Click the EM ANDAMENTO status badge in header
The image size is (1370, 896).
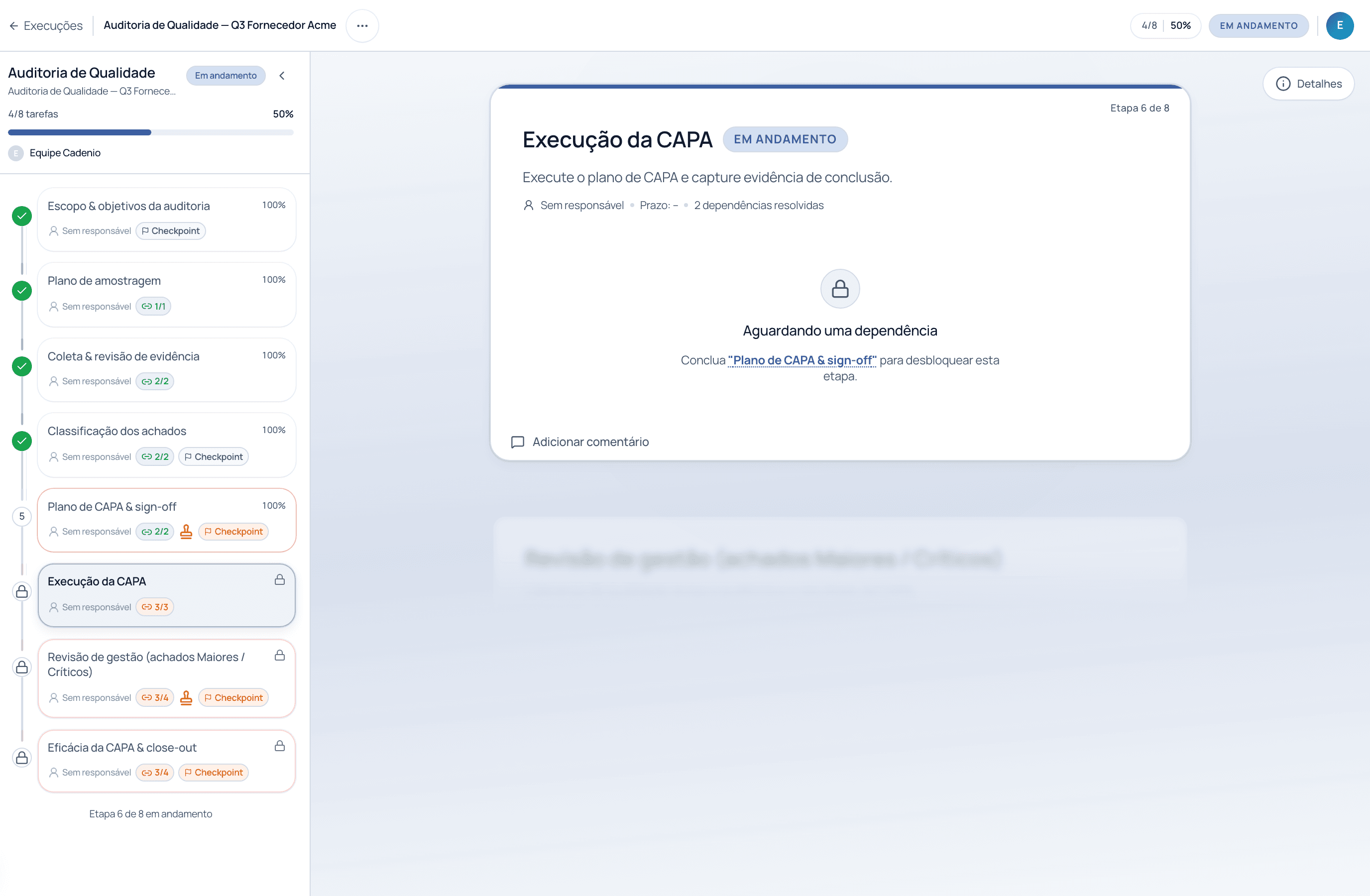(1258, 25)
